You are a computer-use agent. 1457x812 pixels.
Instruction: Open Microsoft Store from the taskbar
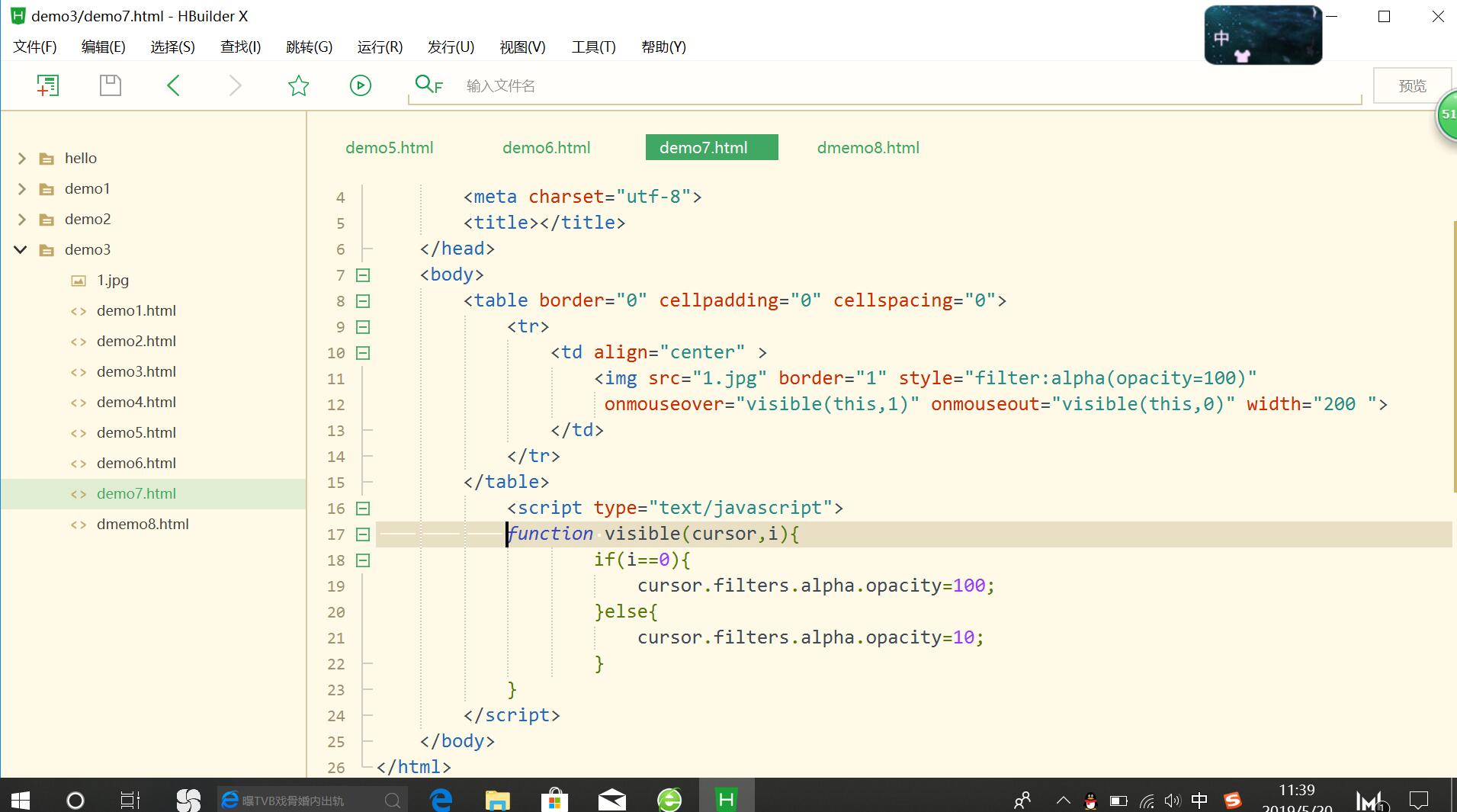tap(554, 800)
